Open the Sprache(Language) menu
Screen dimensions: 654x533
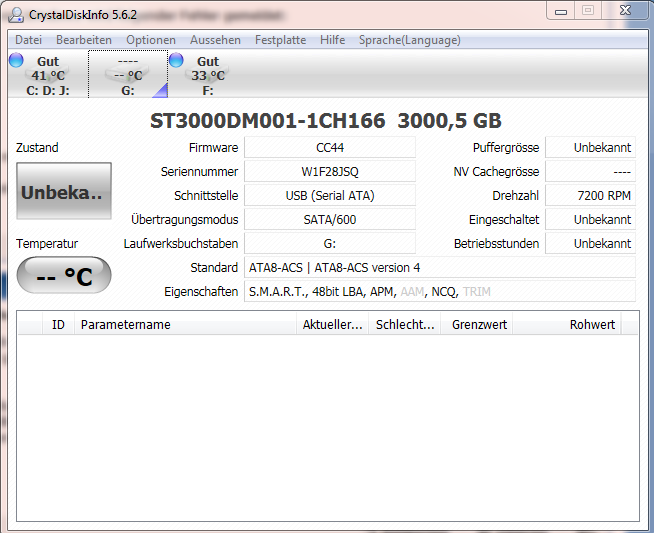[x=410, y=40]
